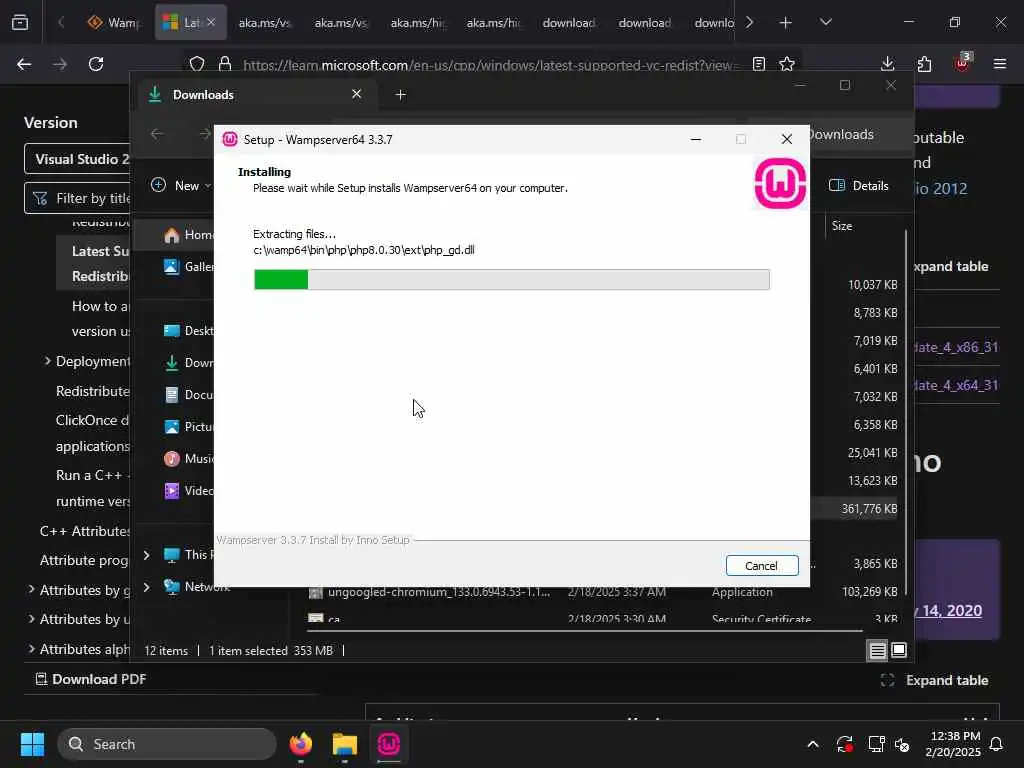Switch Explorer to large thumbnails view
This screenshot has width=1024, height=768.
coord(899,650)
